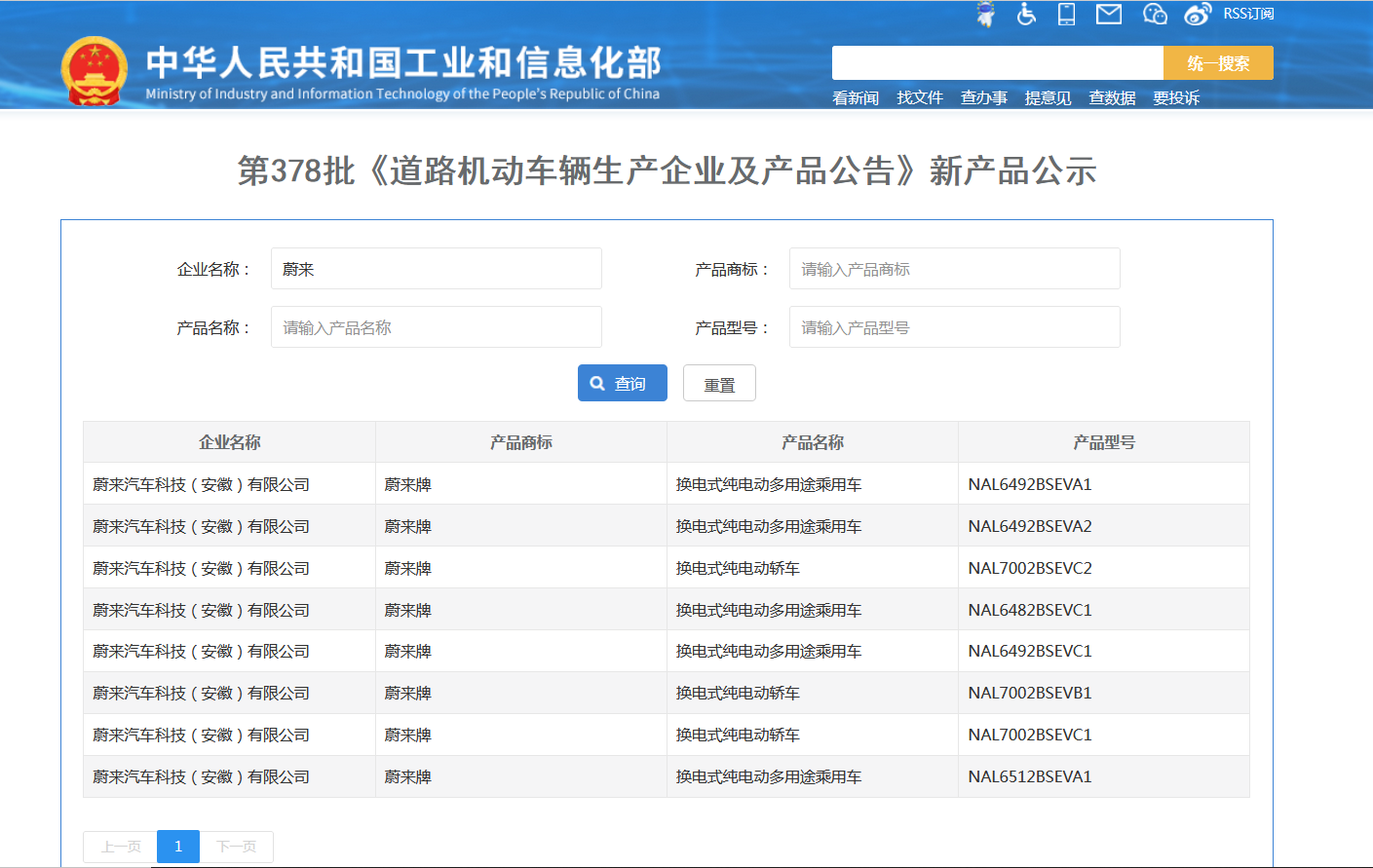Open the 找文件 menu item
Screen dimensions: 1373x868
[920, 97]
